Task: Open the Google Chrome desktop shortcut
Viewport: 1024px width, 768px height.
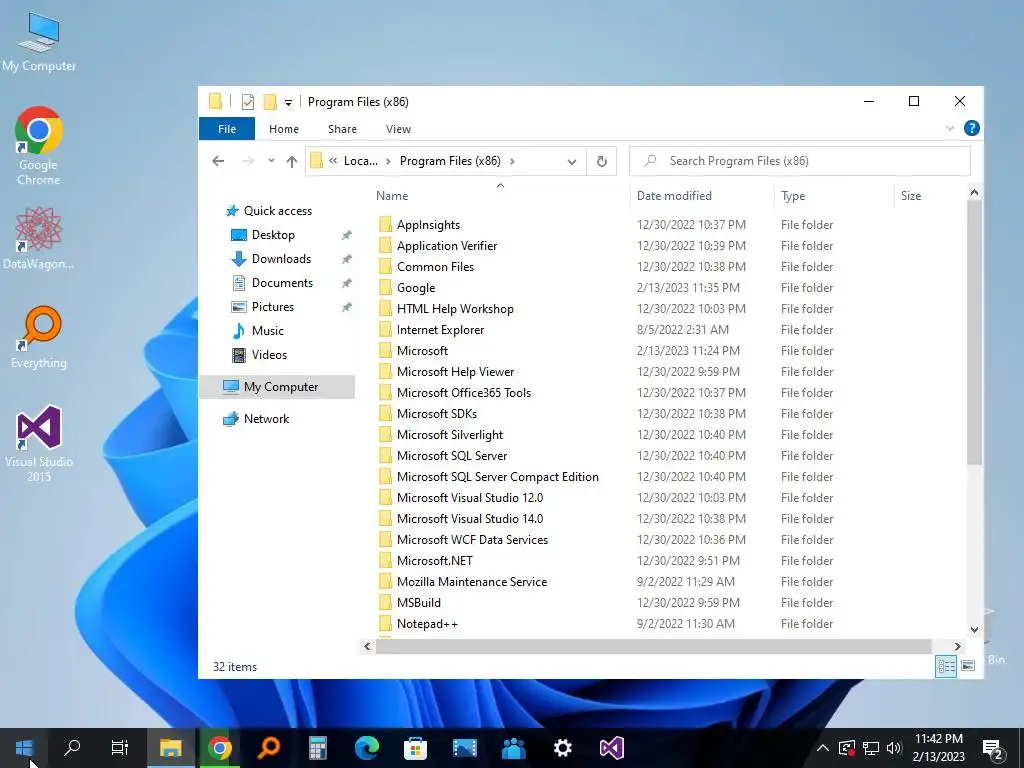Action: tap(39, 145)
